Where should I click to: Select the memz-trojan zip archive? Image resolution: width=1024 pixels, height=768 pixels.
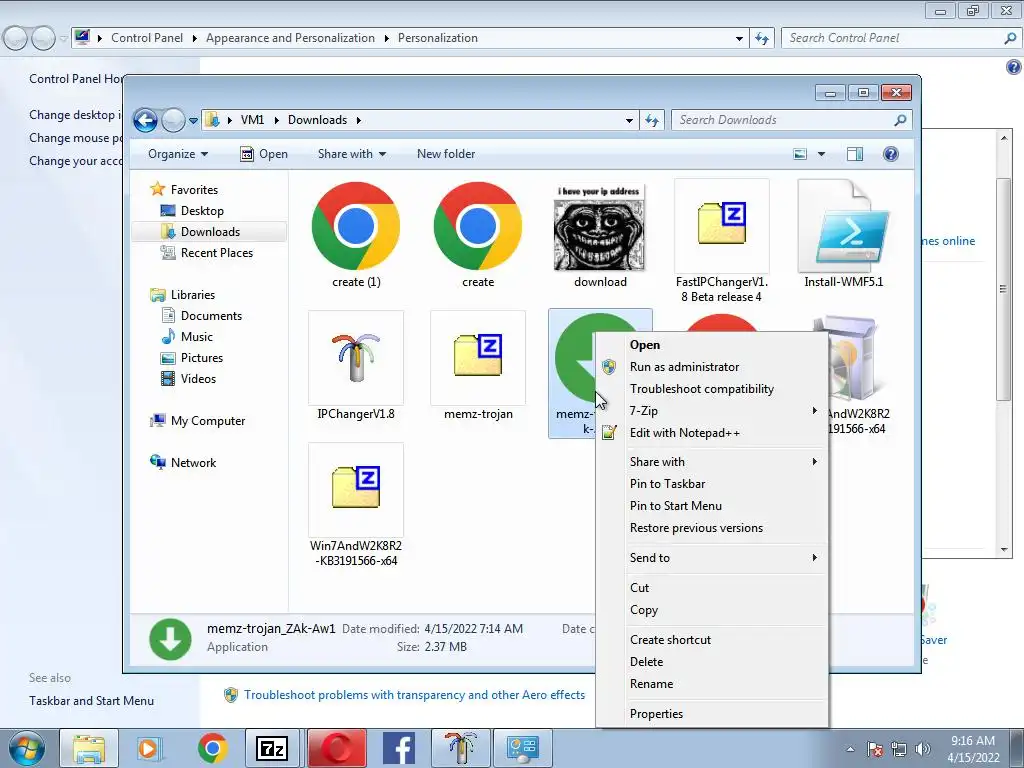tap(478, 357)
